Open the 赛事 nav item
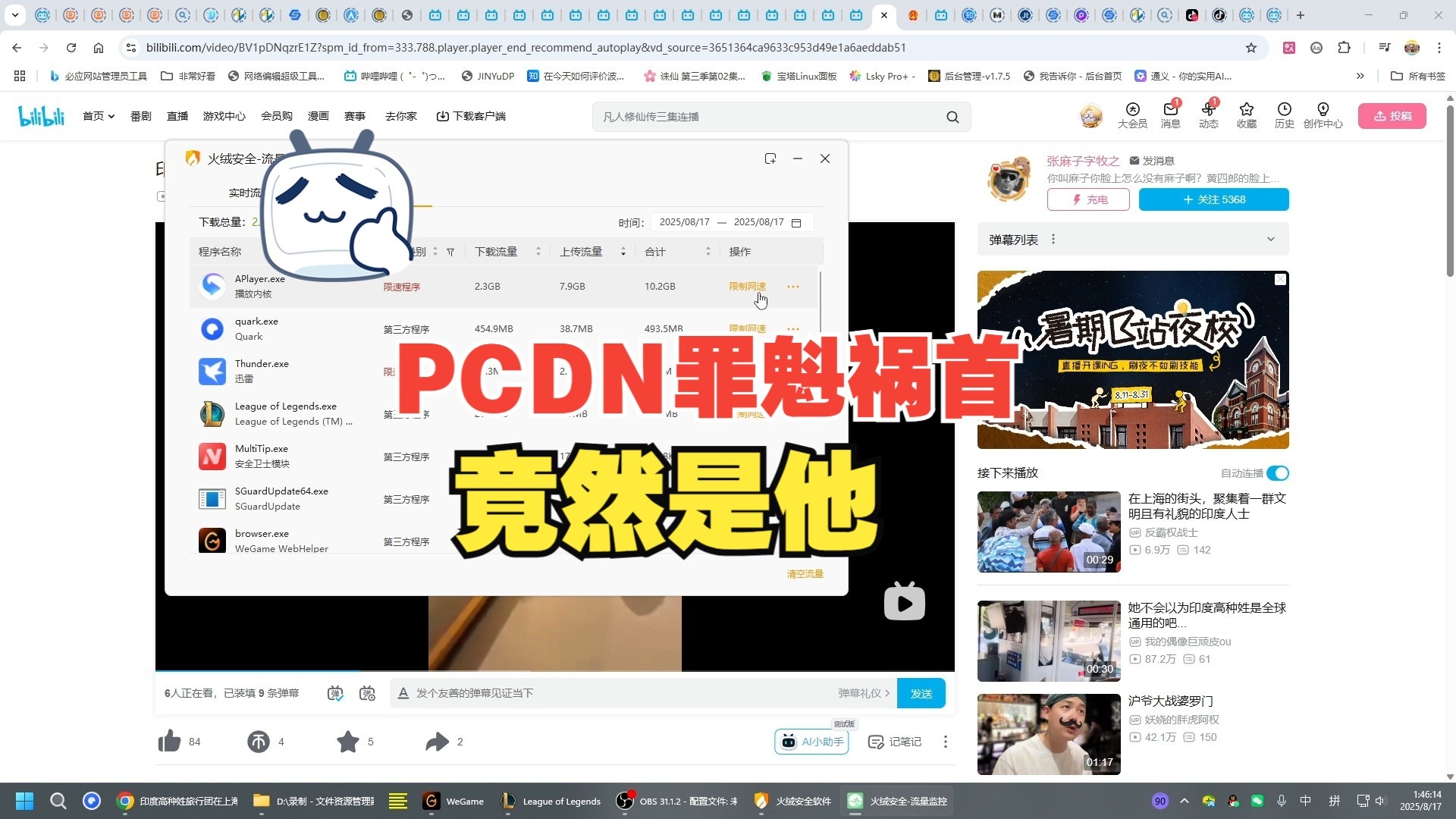Screen dimensions: 1456x819 coord(355,116)
